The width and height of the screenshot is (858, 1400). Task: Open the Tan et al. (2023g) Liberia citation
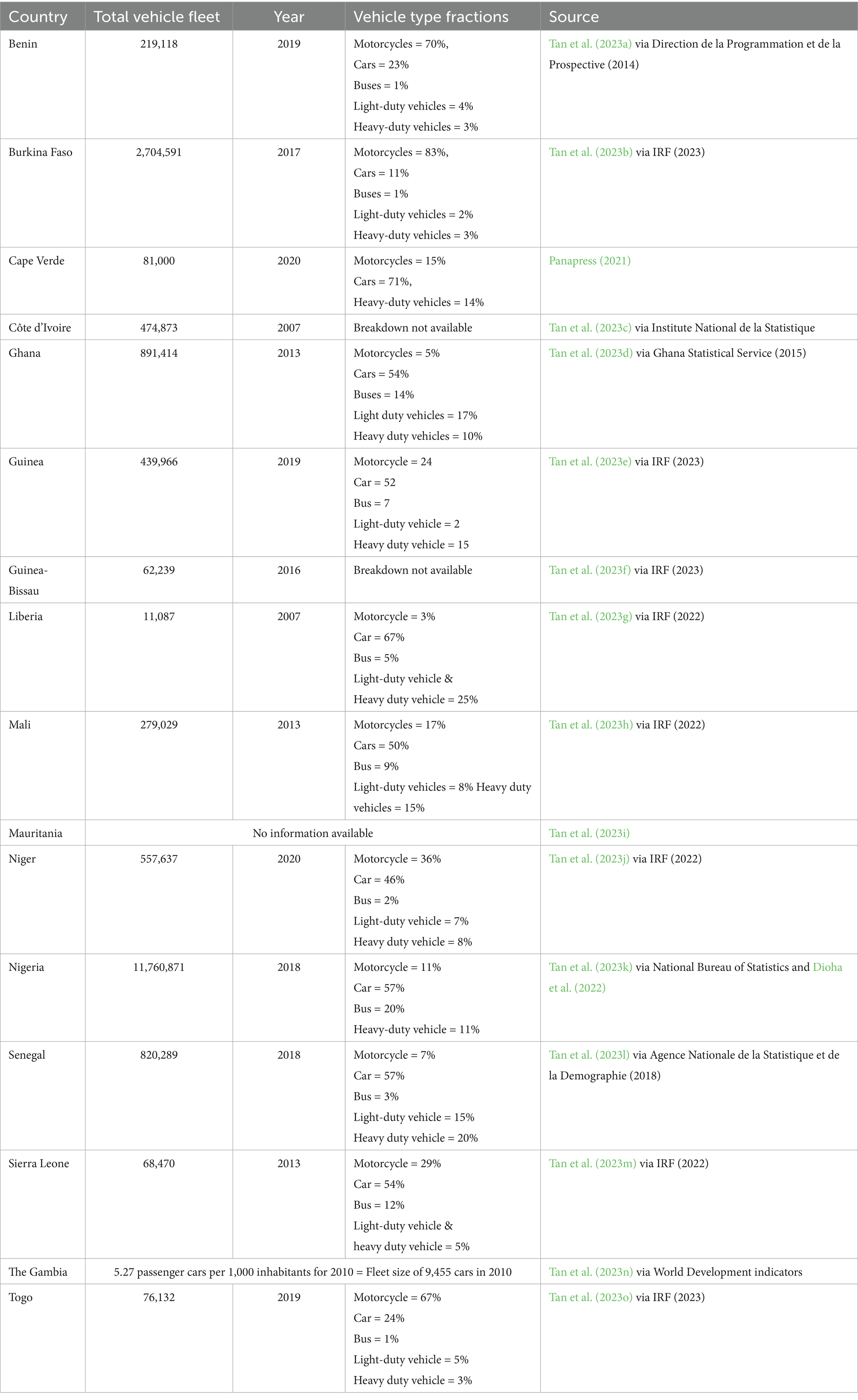(590, 616)
